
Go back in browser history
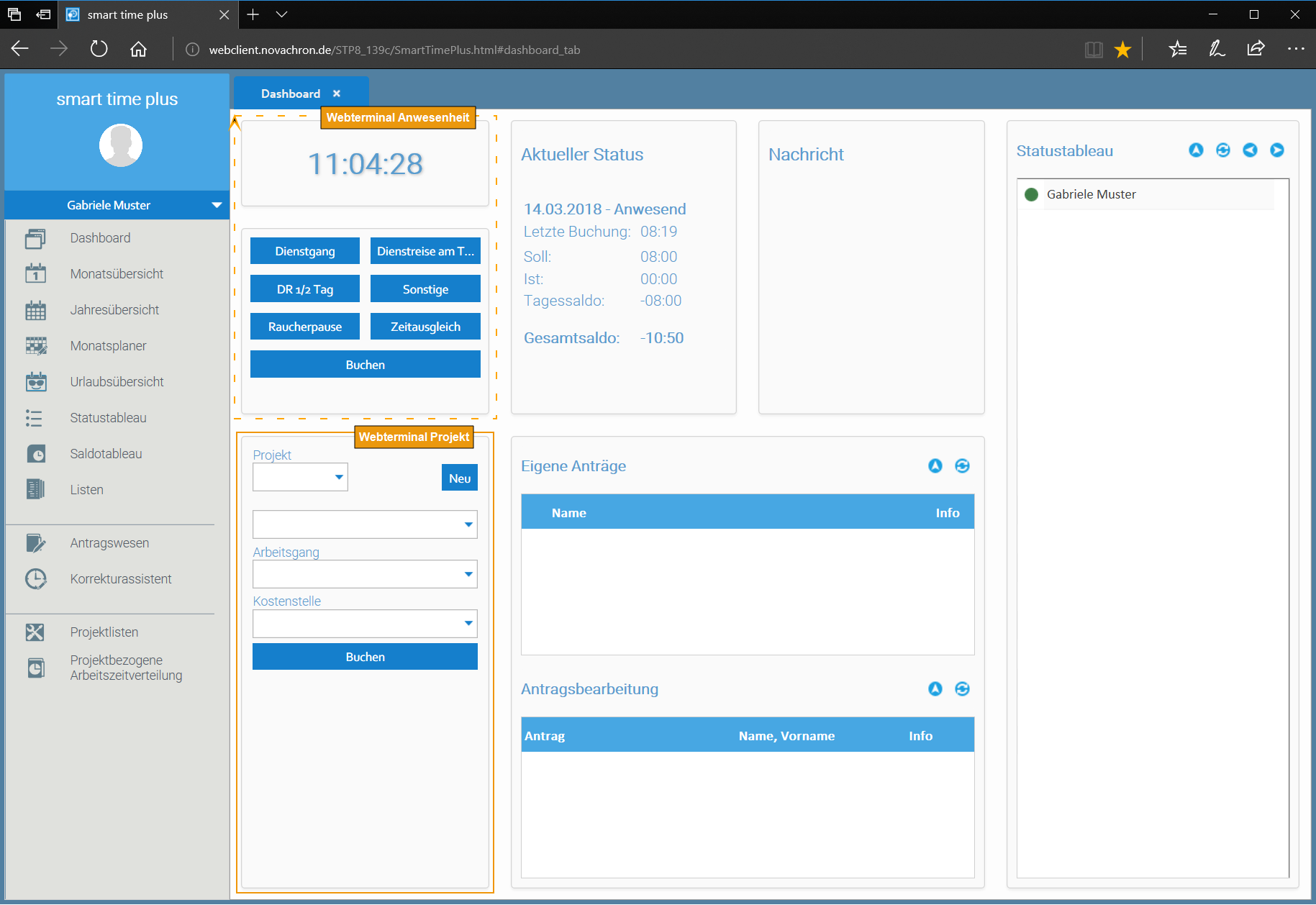coord(20,49)
